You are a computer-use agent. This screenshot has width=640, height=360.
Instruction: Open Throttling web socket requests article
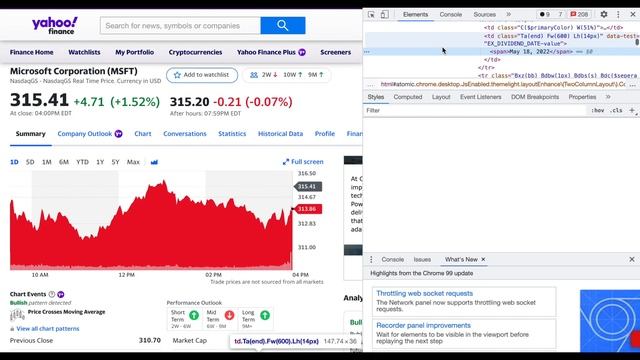pos(424,293)
